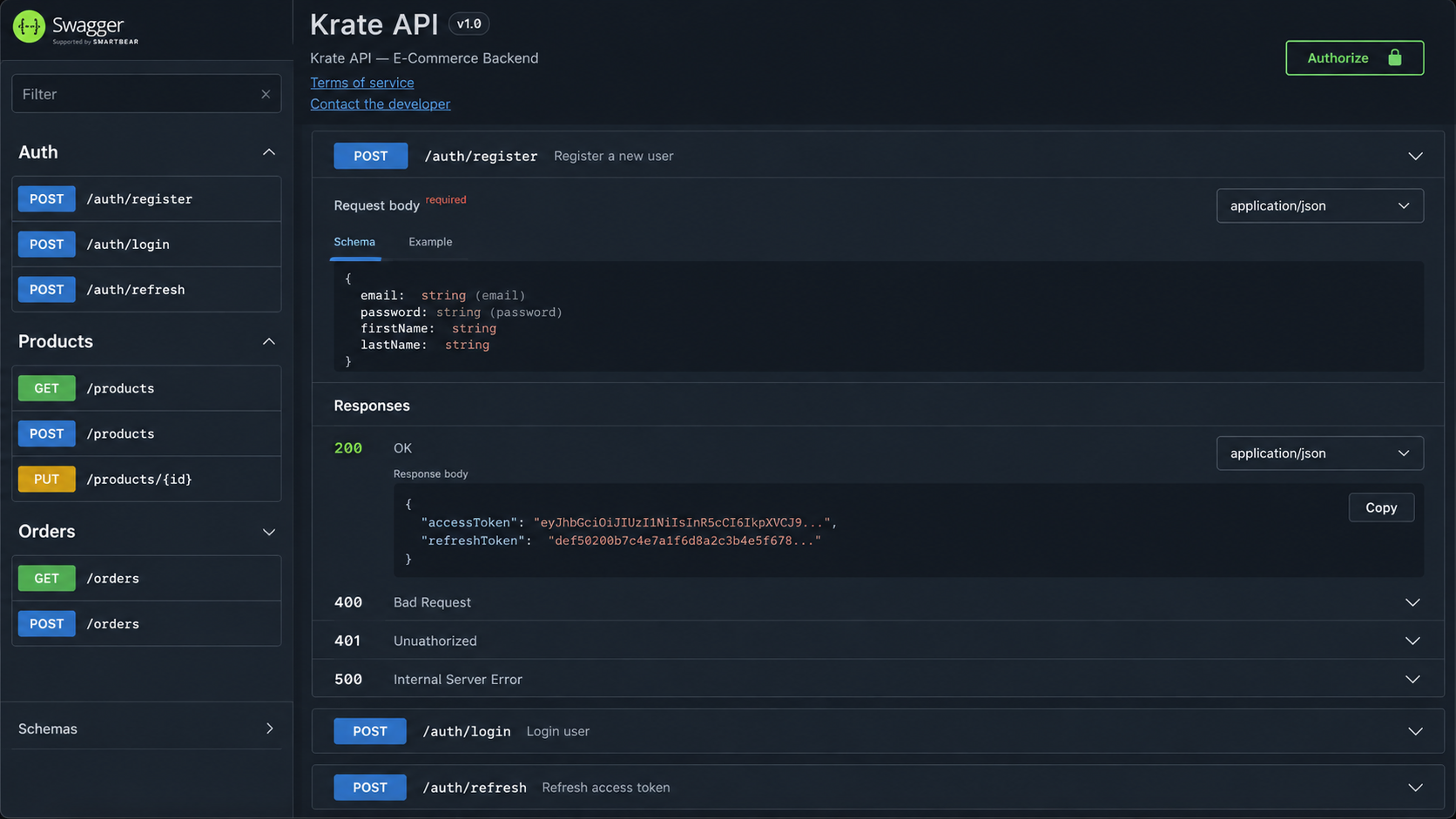Image resolution: width=1456 pixels, height=819 pixels.
Task: Open GET /products in sidebar
Action: click(146, 388)
